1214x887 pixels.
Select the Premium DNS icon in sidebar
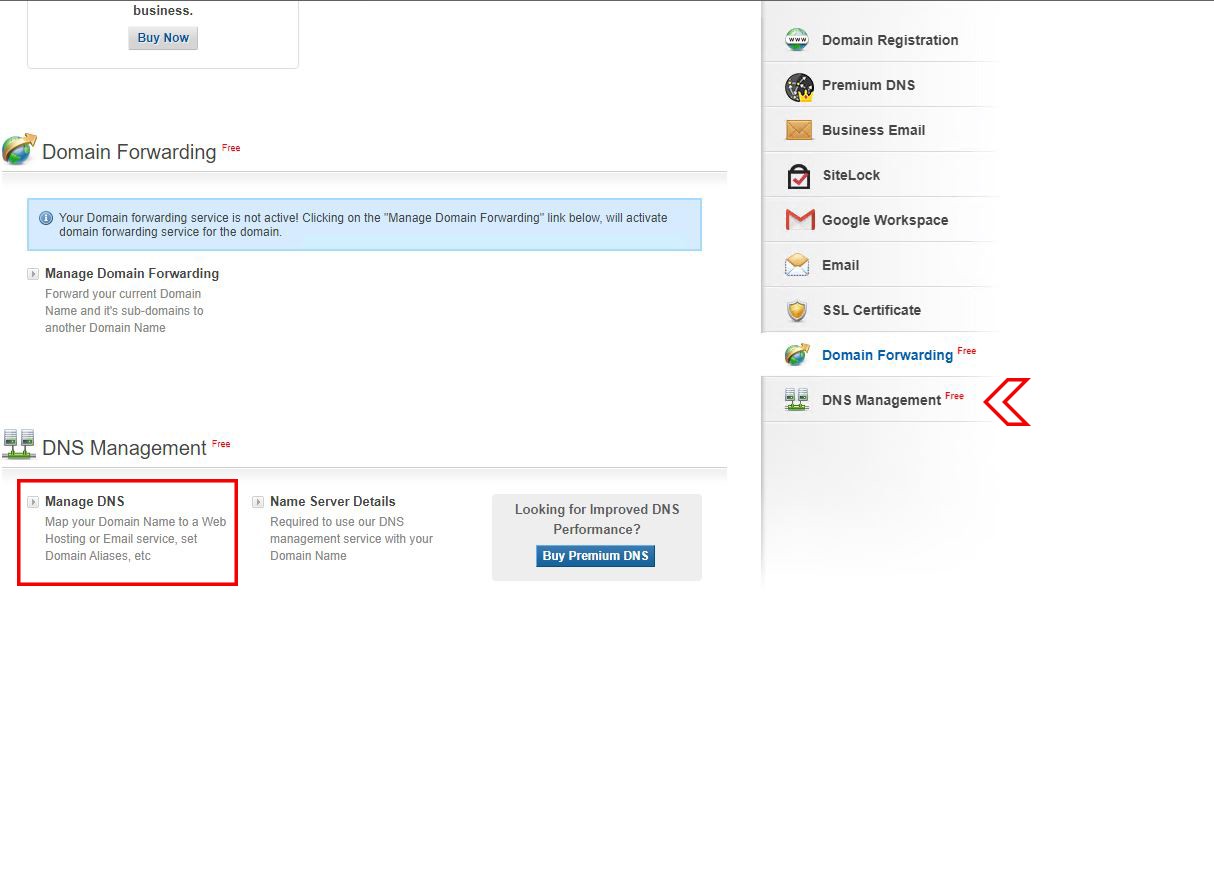point(797,84)
